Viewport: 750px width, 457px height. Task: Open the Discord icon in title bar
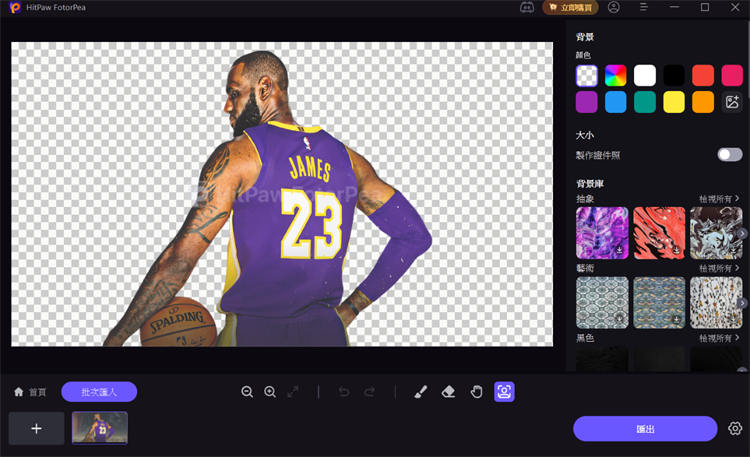[527, 8]
